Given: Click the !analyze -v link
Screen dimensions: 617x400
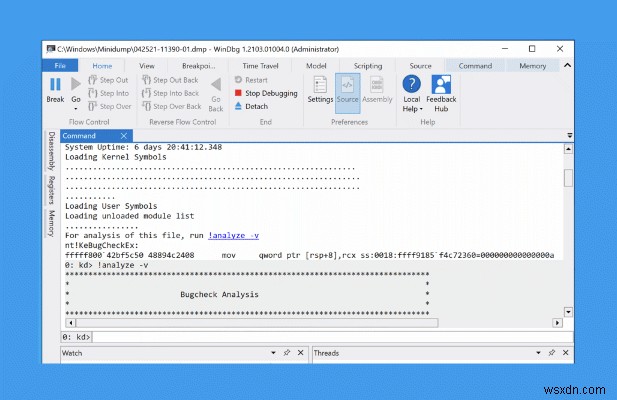Looking at the screenshot, I should (x=233, y=235).
